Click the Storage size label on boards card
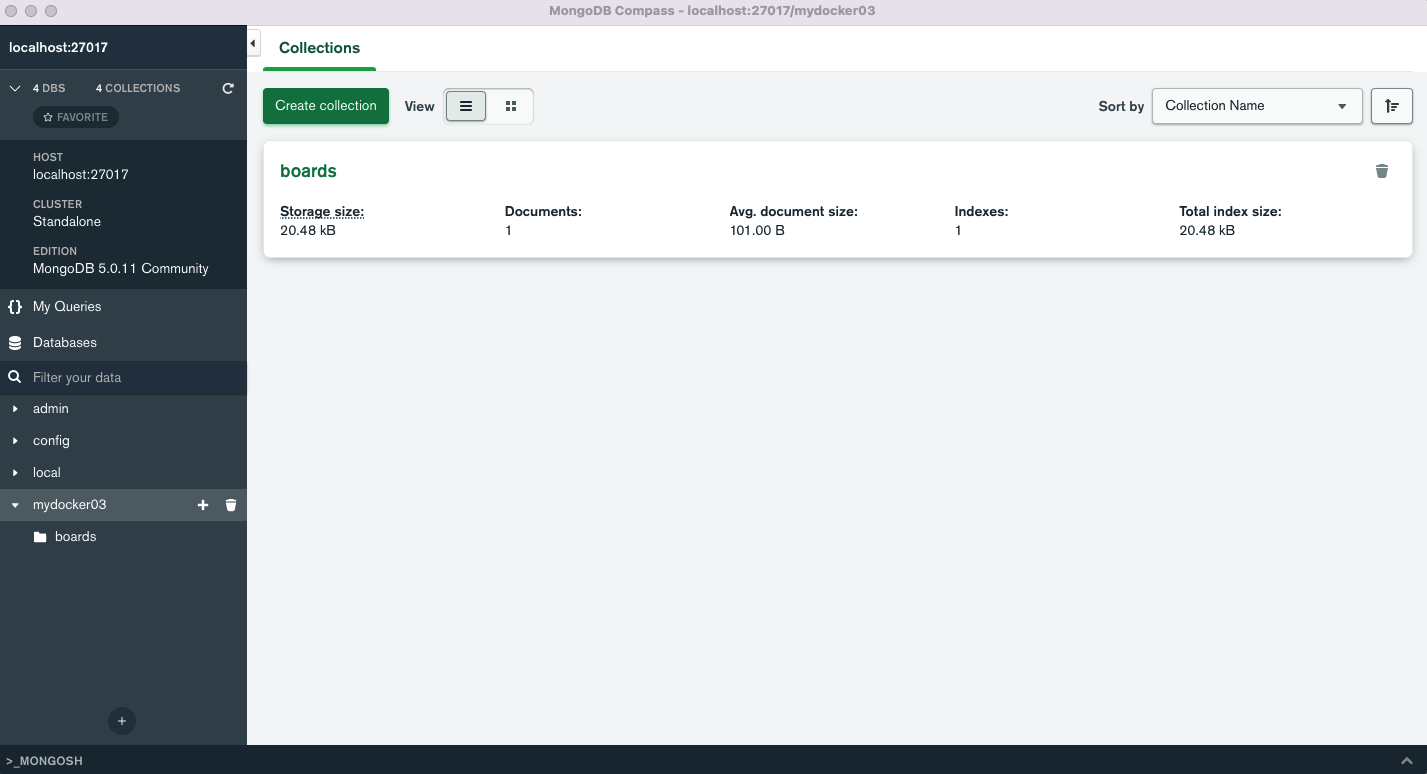Viewport: 1427px width, 774px height. tap(322, 212)
